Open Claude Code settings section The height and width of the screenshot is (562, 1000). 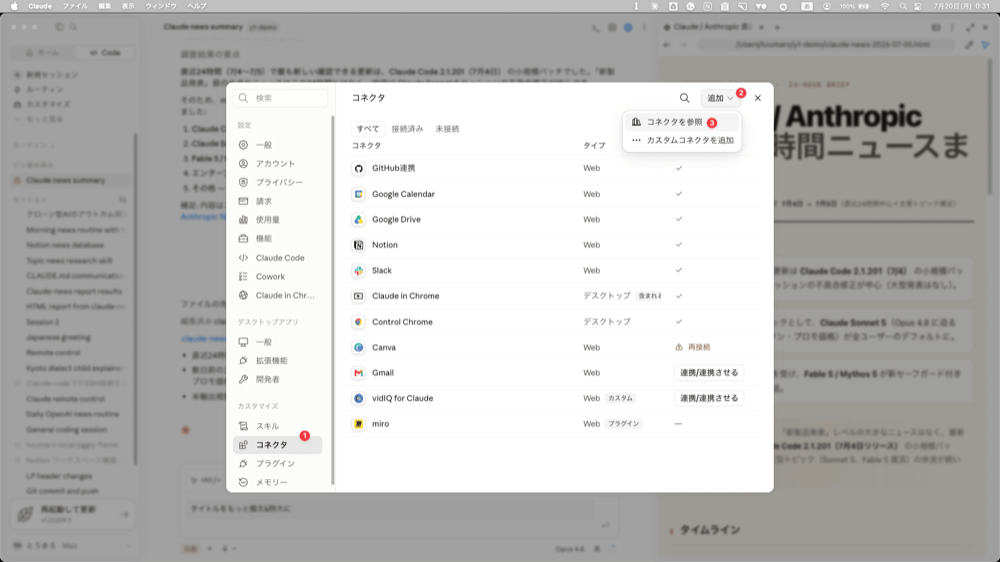coord(277,258)
